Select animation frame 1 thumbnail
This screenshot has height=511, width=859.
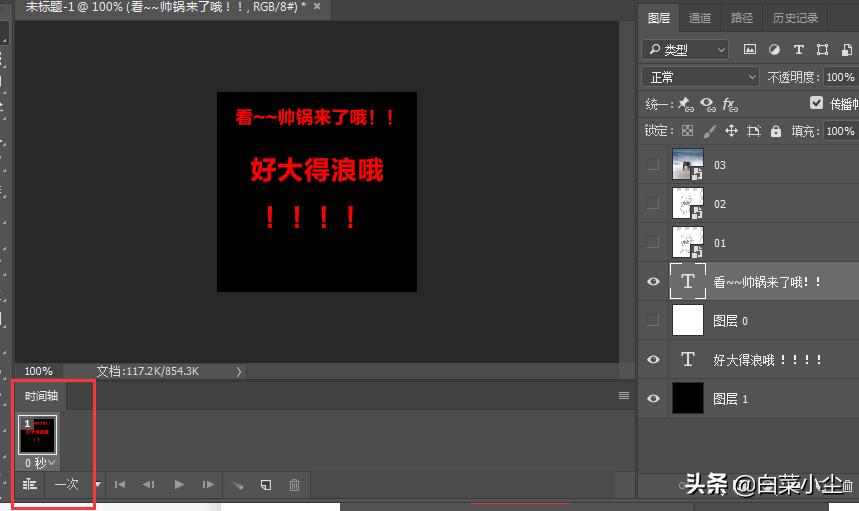click(x=37, y=434)
